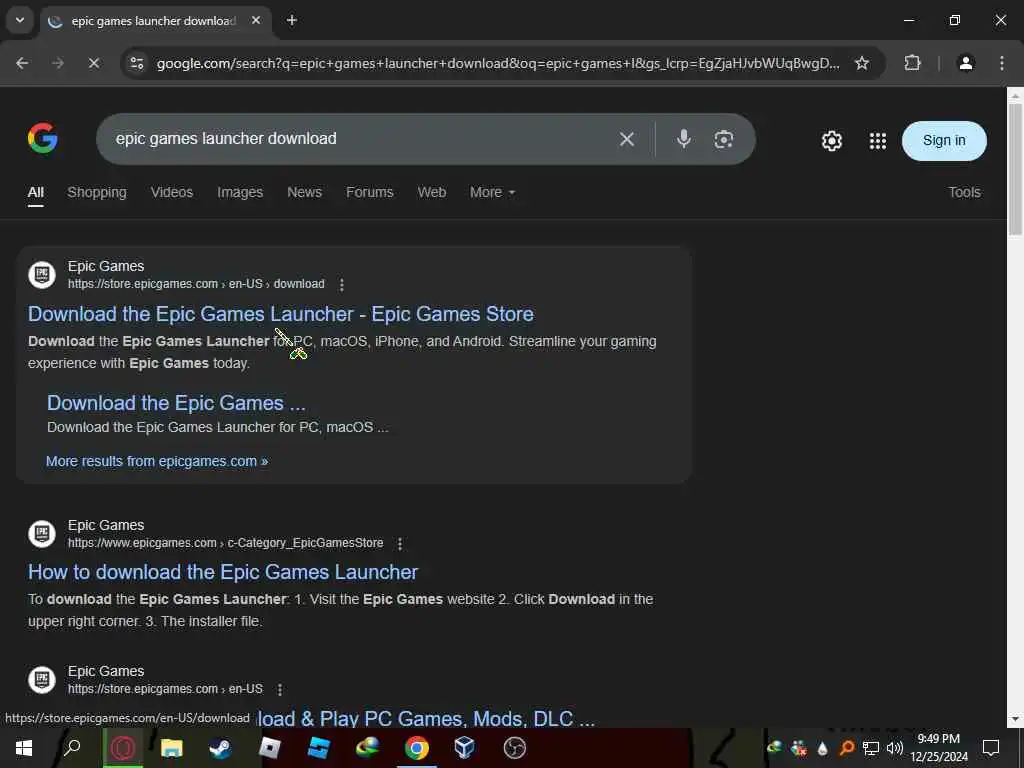Open three-dot menu beside store.epicgames.com en-US result
The height and width of the screenshot is (768, 1024).
[280, 690]
